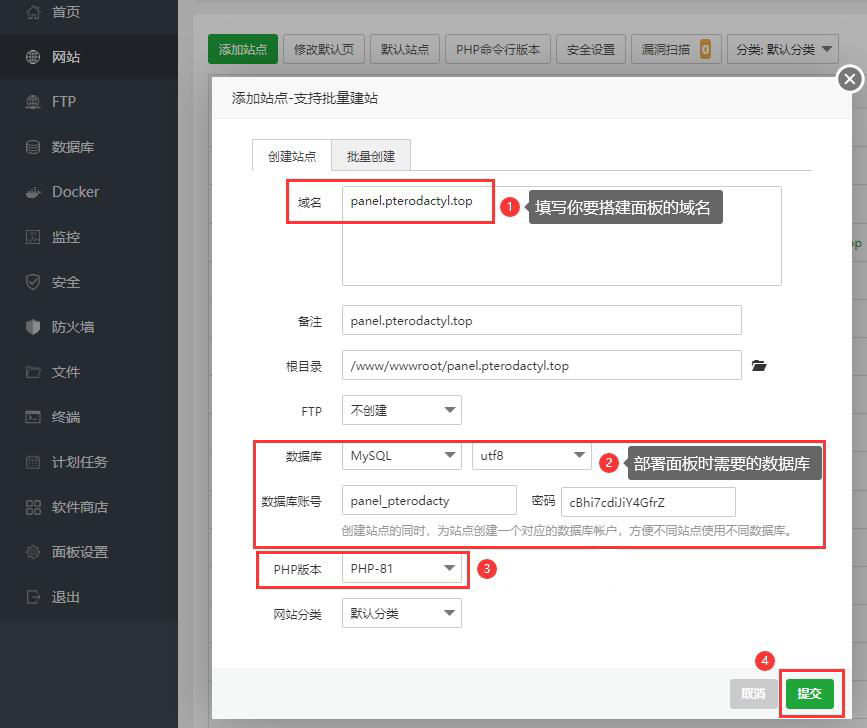Image resolution: width=867 pixels, height=728 pixels.
Task: Close the add site dialog
Action: coord(849,79)
